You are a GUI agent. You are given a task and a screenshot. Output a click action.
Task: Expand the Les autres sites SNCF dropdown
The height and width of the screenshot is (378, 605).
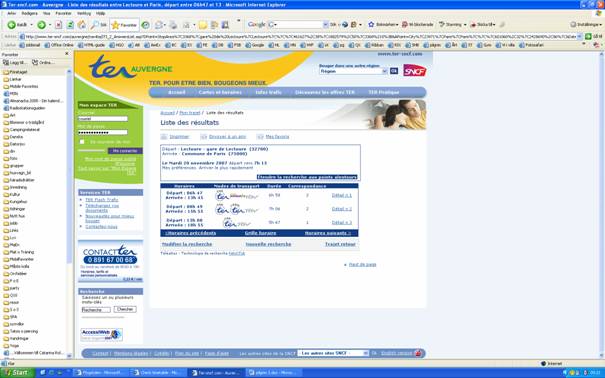point(333,353)
